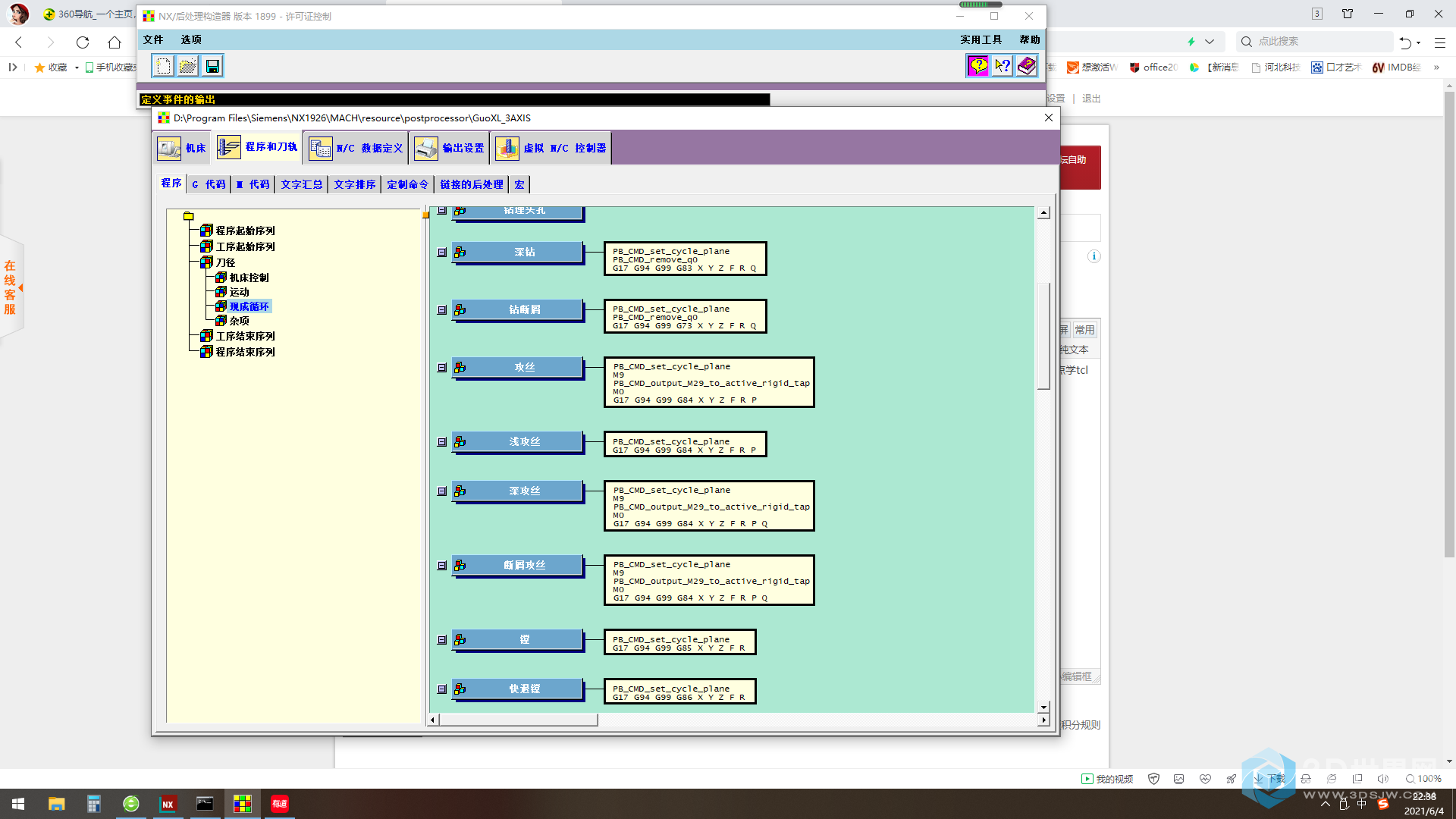Open the 深钻 event button
The height and width of the screenshot is (819, 1456).
click(518, 253)
